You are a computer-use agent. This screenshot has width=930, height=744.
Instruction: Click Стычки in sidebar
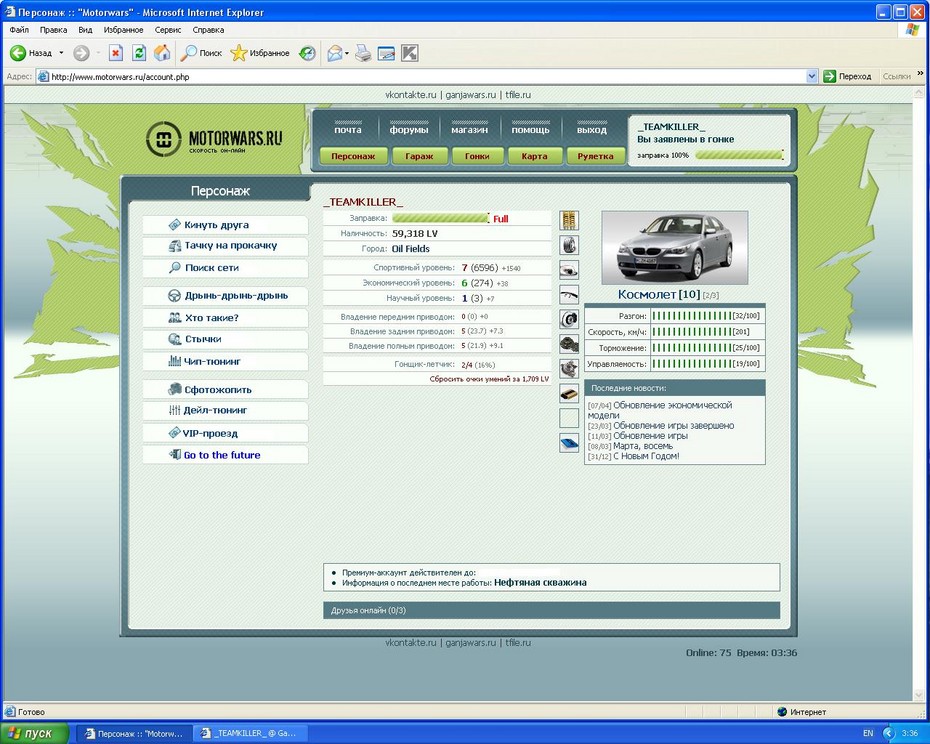pos(225,339)
